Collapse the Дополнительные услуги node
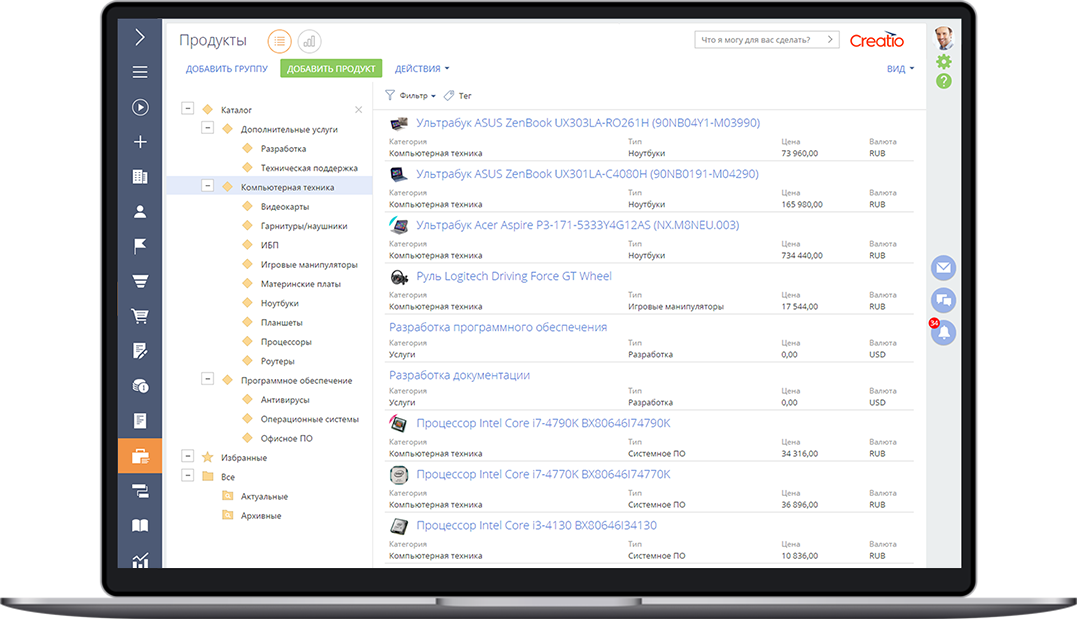 pyautogui.click(x=207, y=128)
